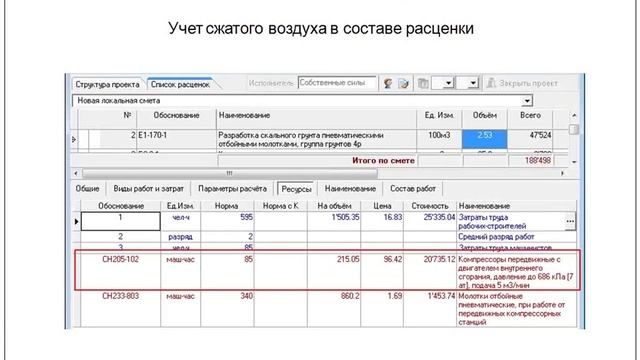The width and height of the screenshot is (640, 360).
Task: Click the upper table scroll up arrow
Action: click(x=574, y=116)
